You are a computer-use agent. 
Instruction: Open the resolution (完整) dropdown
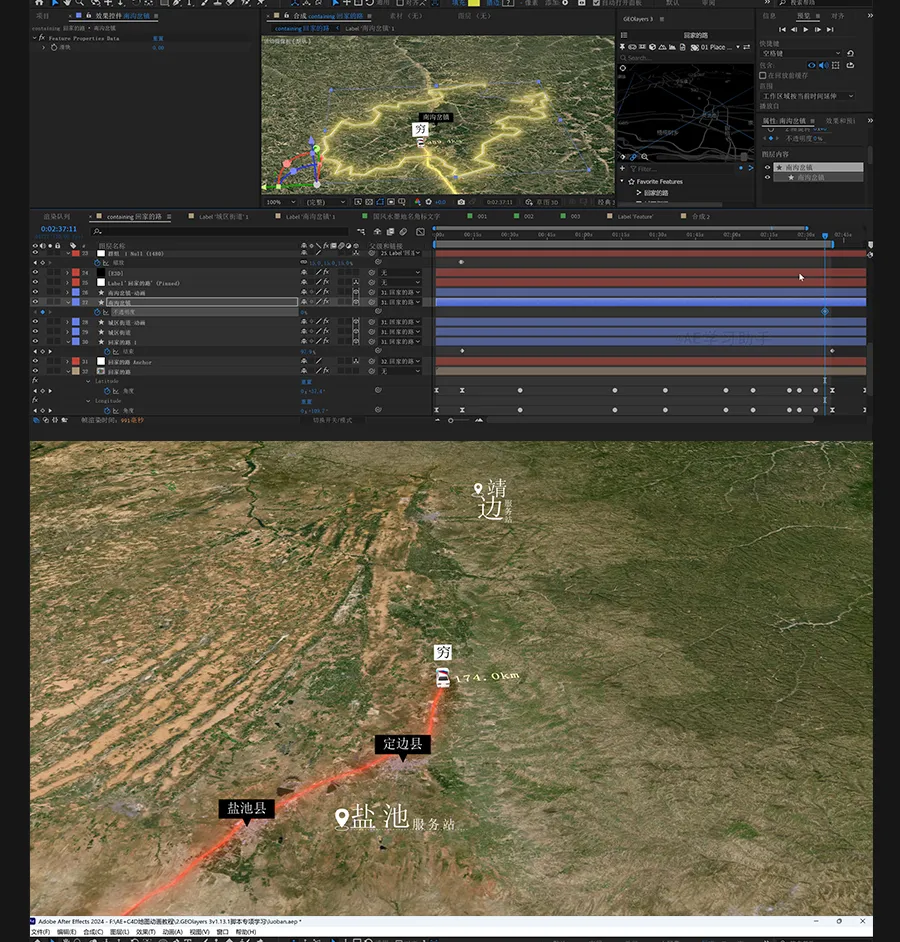point(325,202)
